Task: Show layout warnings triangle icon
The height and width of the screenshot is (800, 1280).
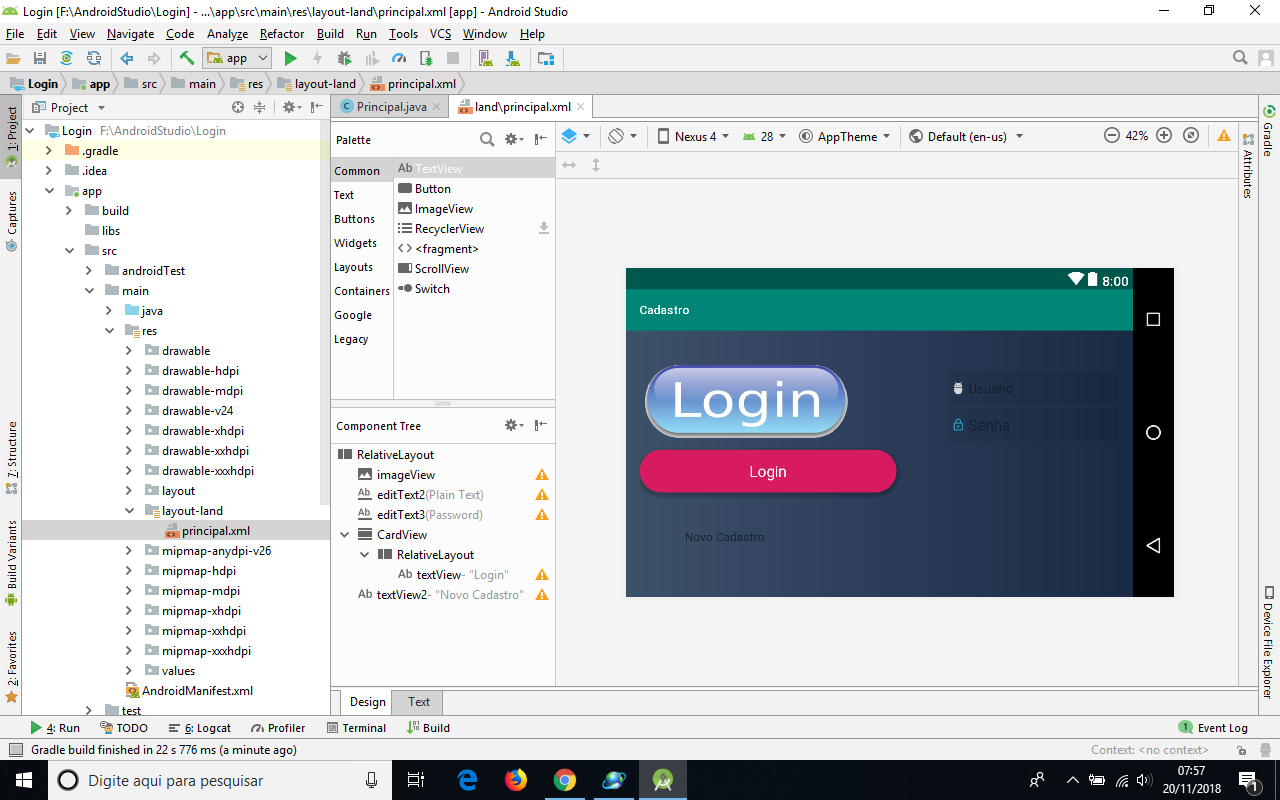Action: coord(1224,136)
